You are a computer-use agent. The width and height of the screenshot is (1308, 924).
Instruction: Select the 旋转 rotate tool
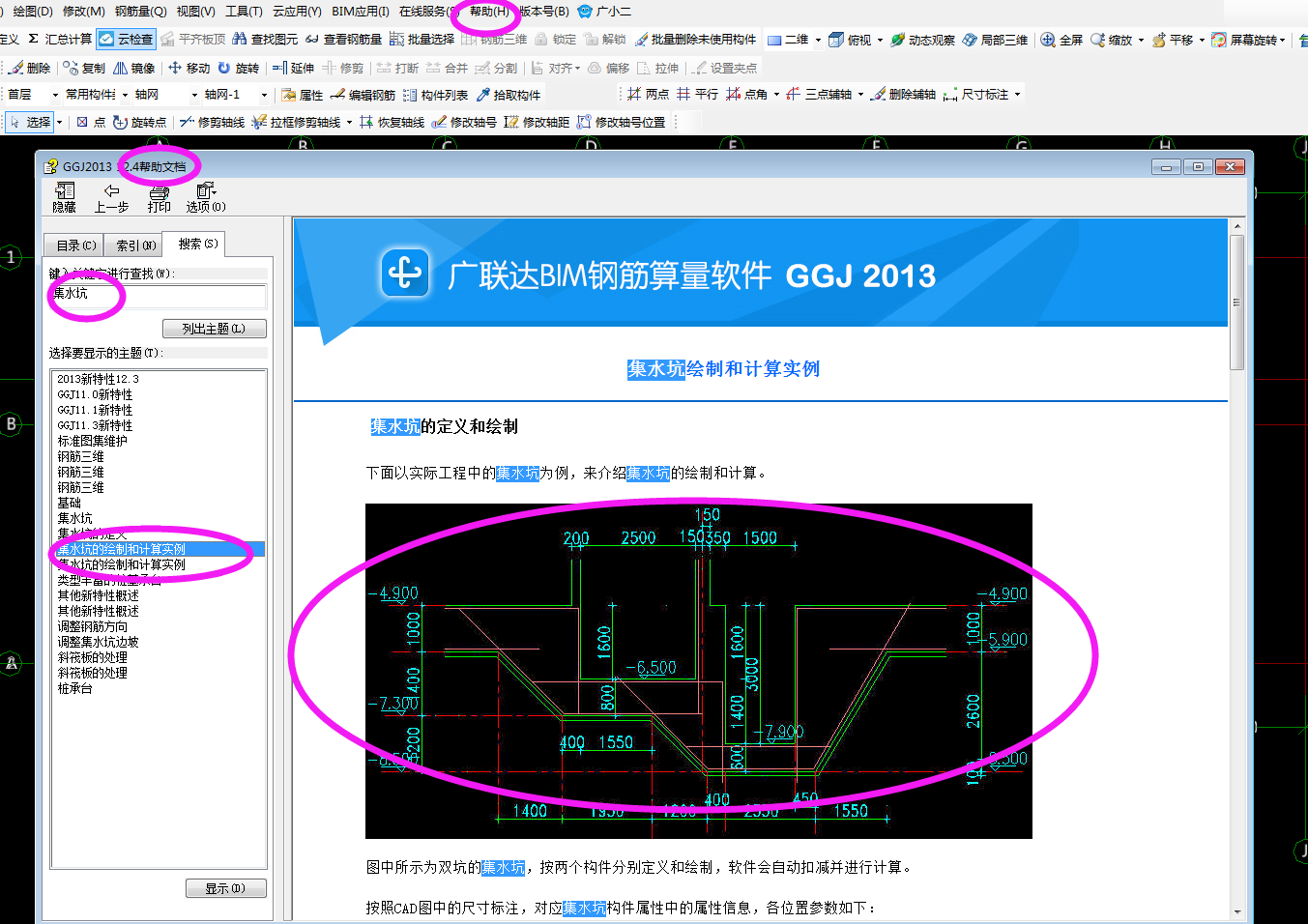click(239, 68)
